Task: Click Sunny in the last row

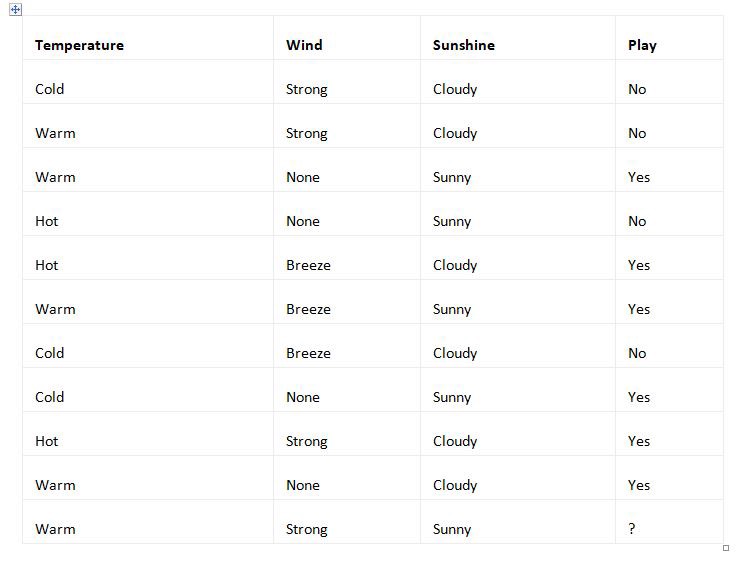Action: [452, 529]
